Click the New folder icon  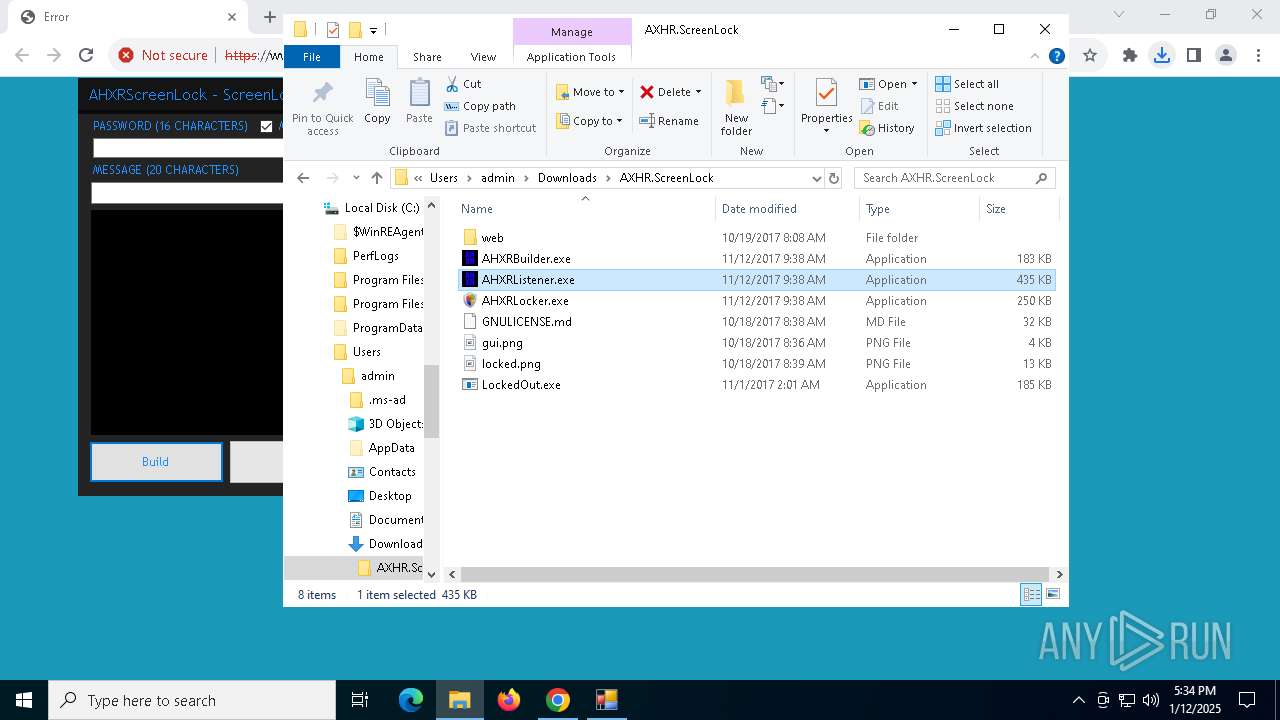[736, 93]
